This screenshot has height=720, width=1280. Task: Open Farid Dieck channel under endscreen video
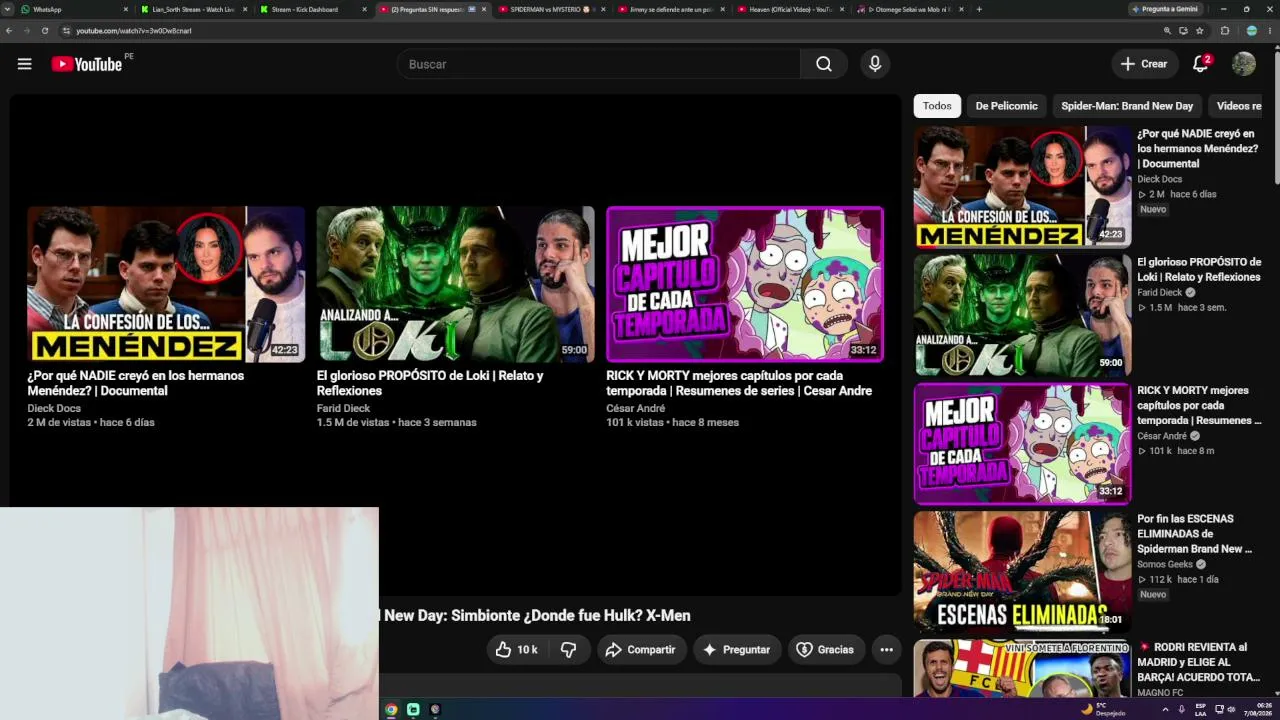tap(343, 408)
